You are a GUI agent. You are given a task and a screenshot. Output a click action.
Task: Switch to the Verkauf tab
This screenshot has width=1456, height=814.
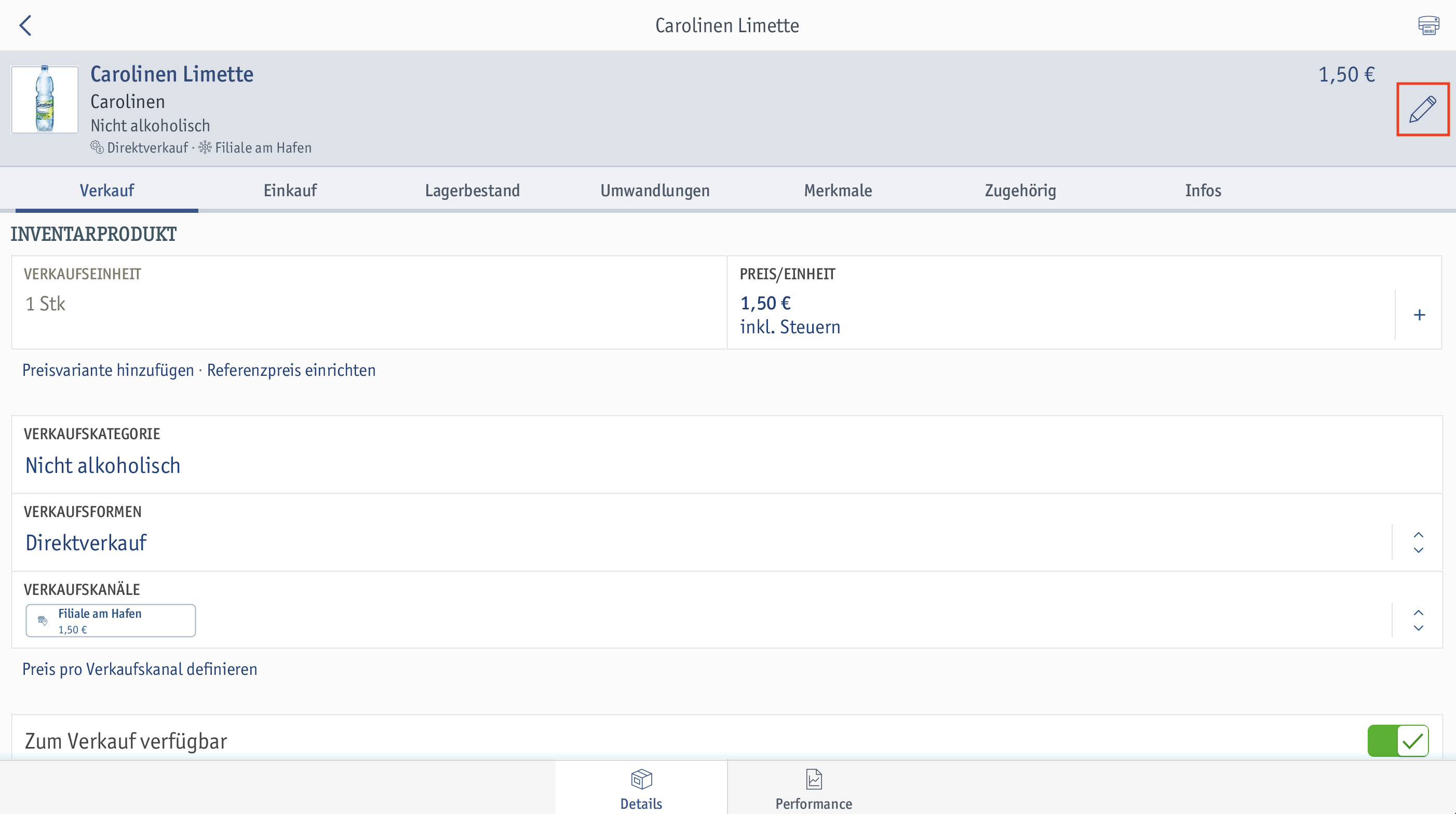pos(107,191)
